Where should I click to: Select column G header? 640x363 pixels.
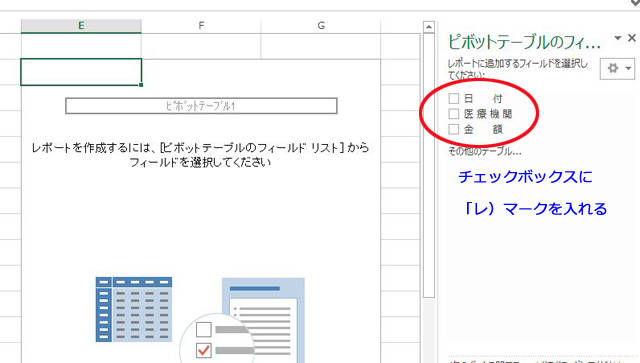click(321, 26)
